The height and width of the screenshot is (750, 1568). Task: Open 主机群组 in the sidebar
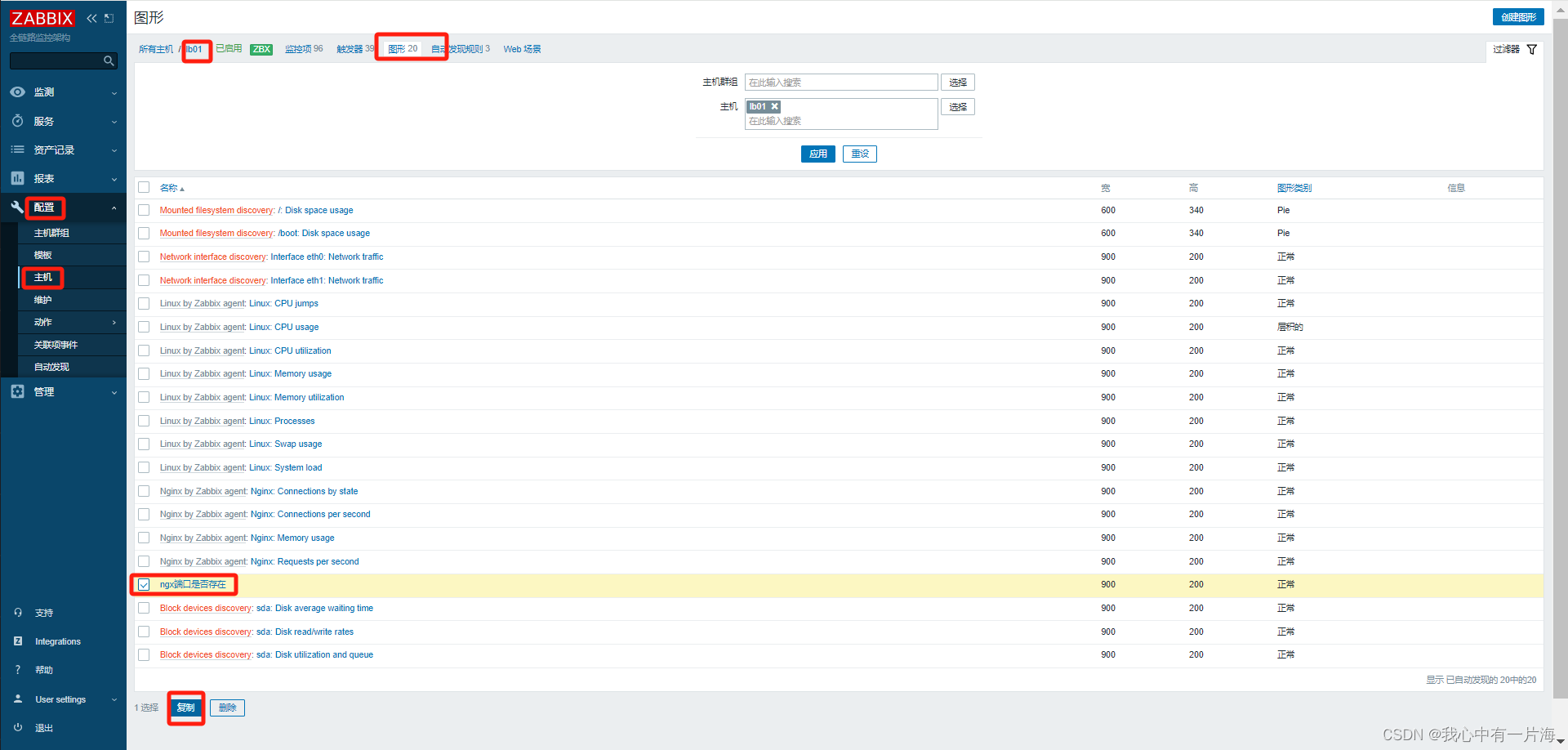click(x=51, y=233)
